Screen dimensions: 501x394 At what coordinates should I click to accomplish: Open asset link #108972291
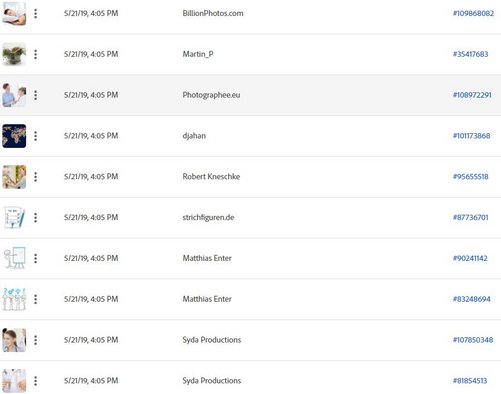tap(472, 95)
